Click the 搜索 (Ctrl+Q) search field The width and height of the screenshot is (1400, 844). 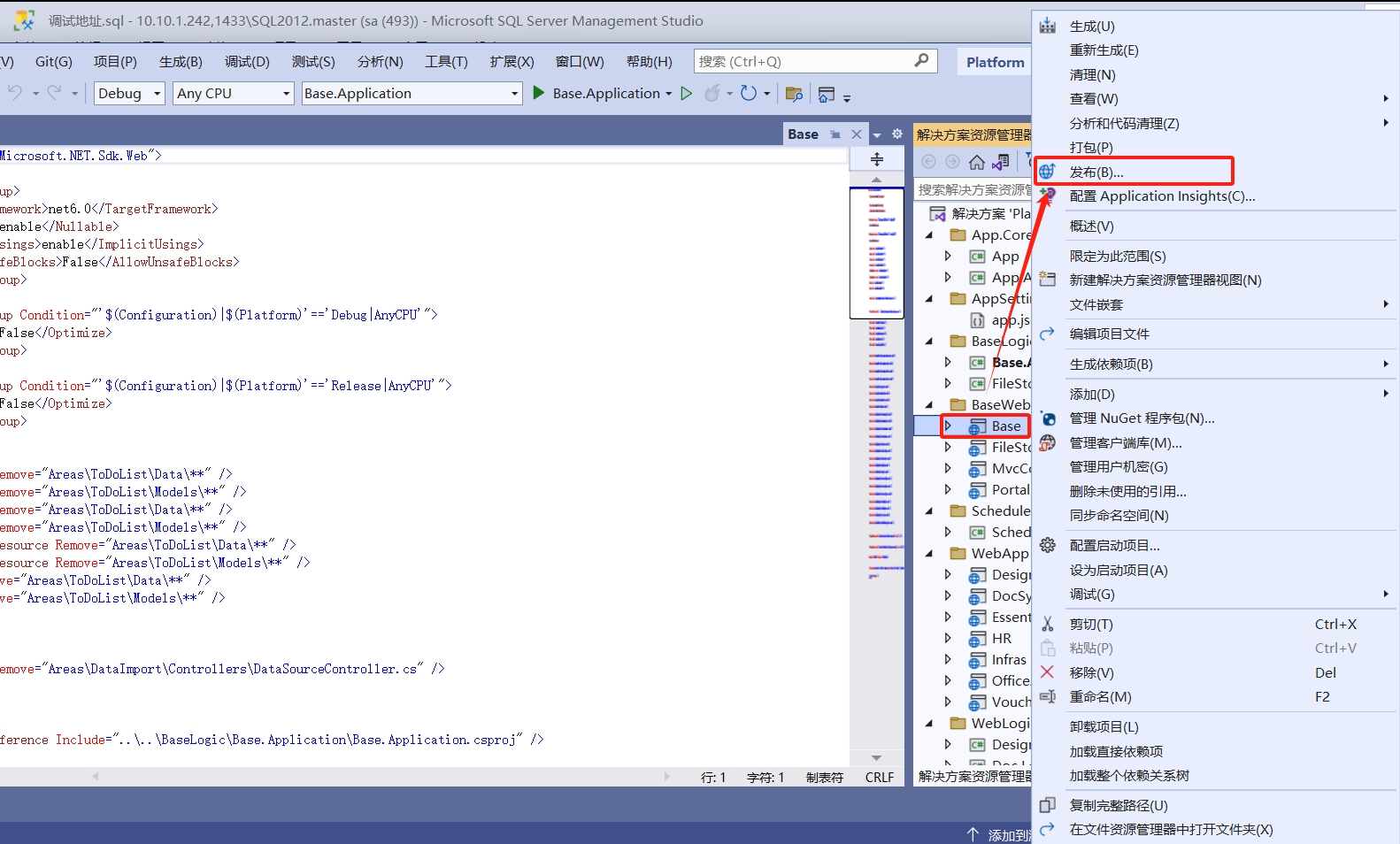(814, 61)
